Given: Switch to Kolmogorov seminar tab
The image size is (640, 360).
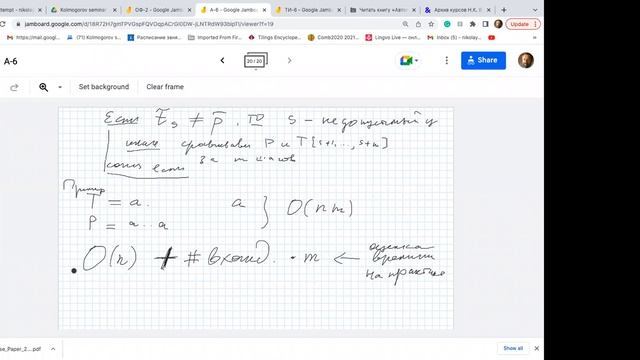Looking at the screenshot, I should pos(83,10).
